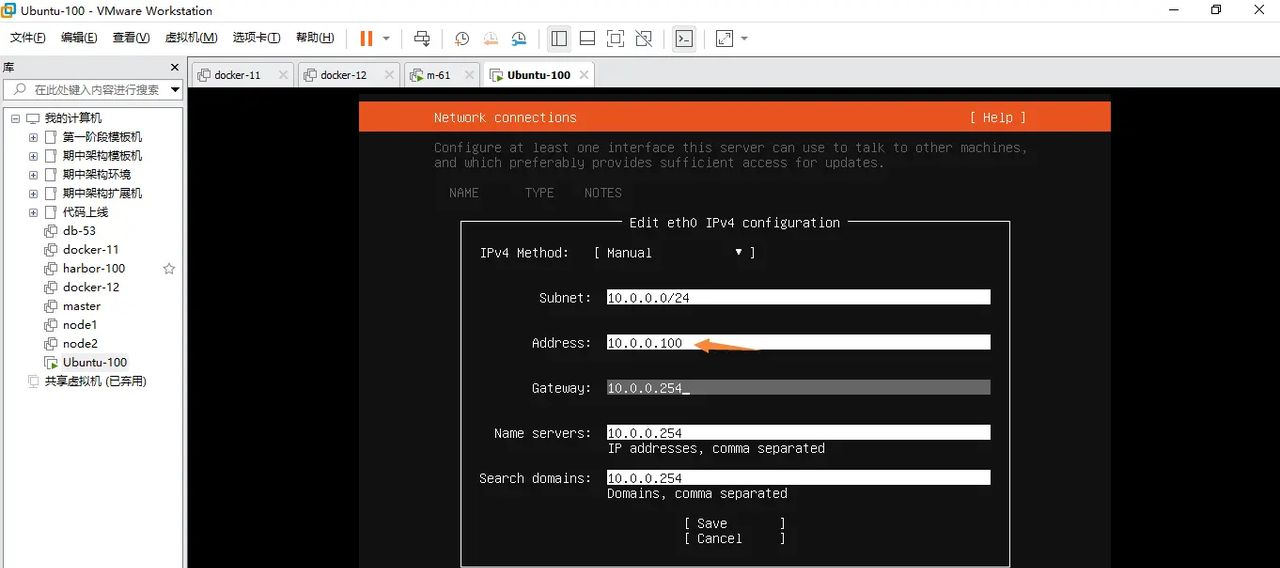Select the db-53 virtual machine
1280x568 pixels.
[79, 231]
